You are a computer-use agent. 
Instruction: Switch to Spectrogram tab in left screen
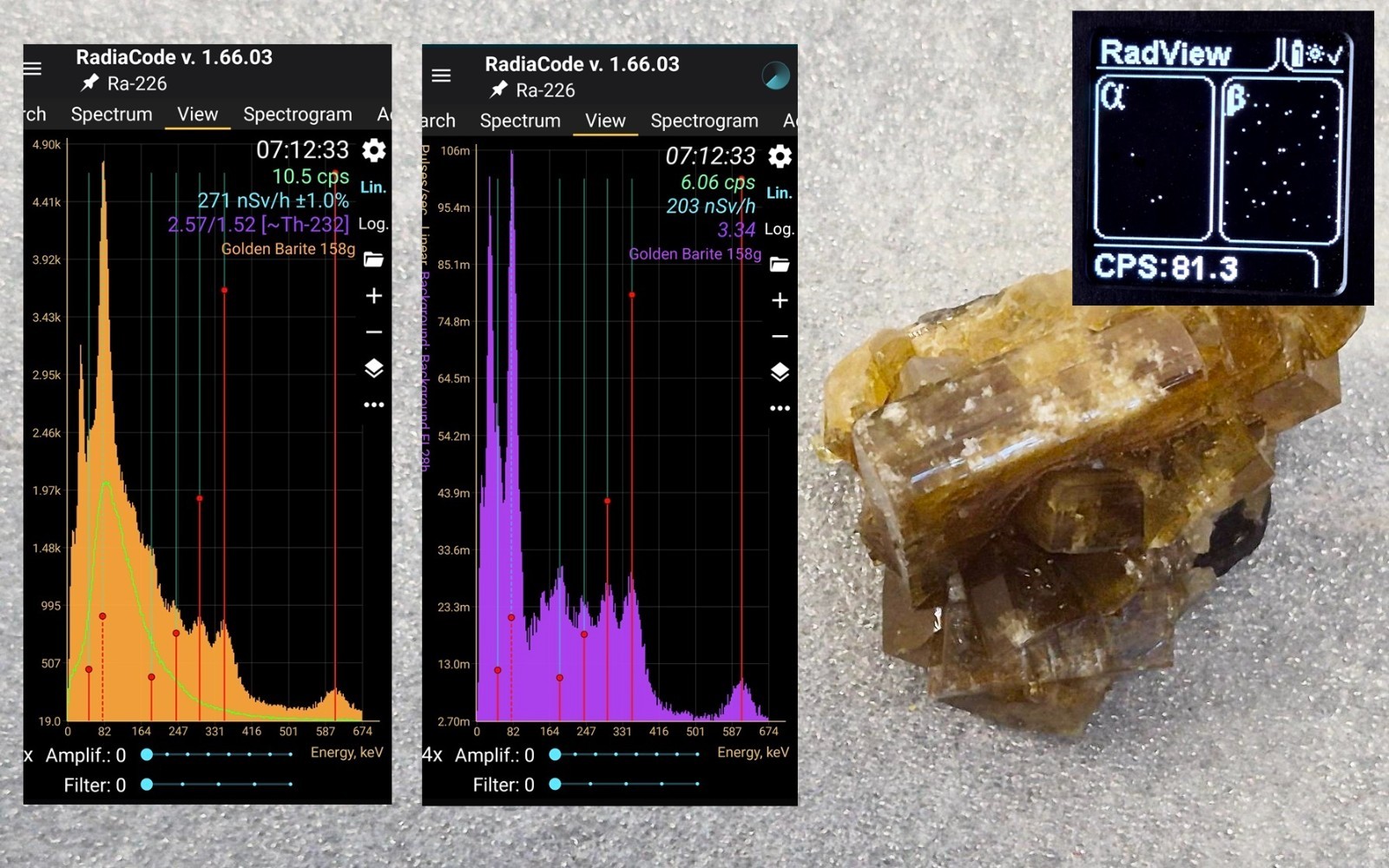[298, 114]
